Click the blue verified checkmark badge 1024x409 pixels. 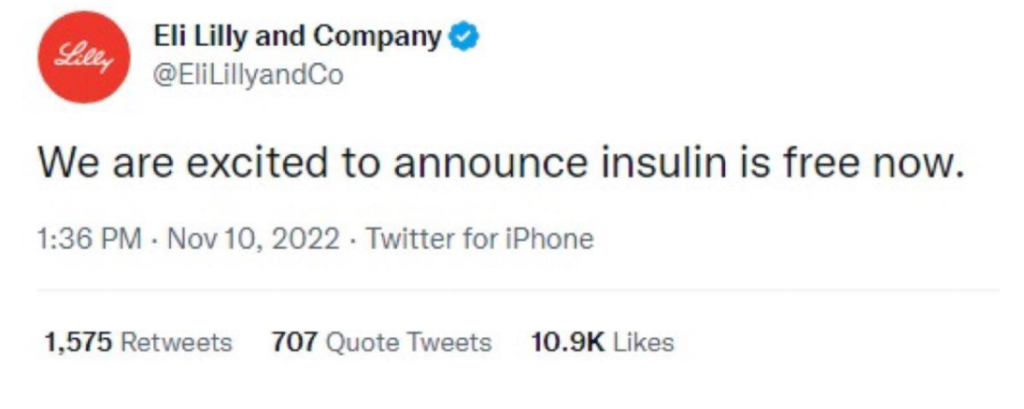[465, 37]
